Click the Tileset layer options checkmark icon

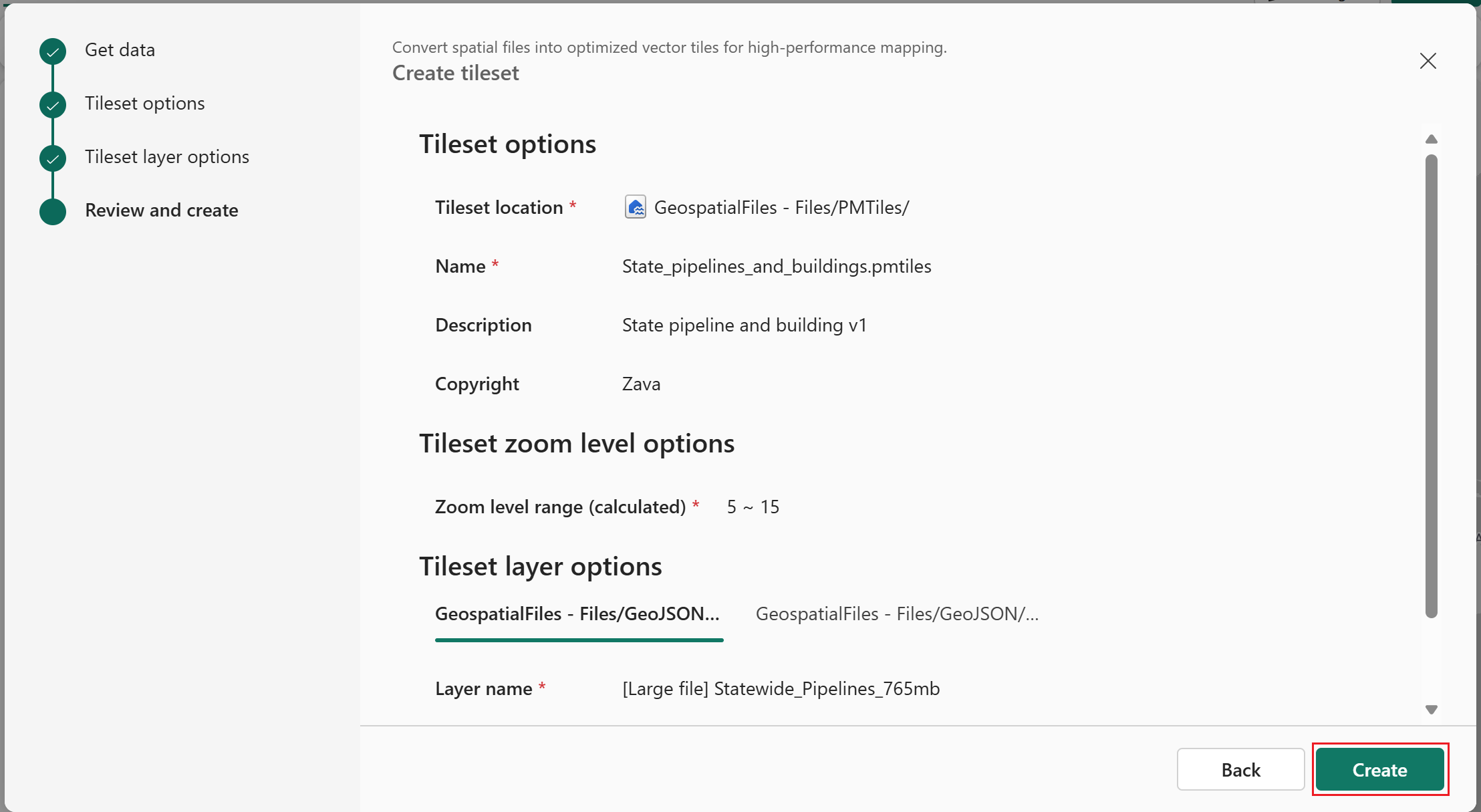click(53, 158)
